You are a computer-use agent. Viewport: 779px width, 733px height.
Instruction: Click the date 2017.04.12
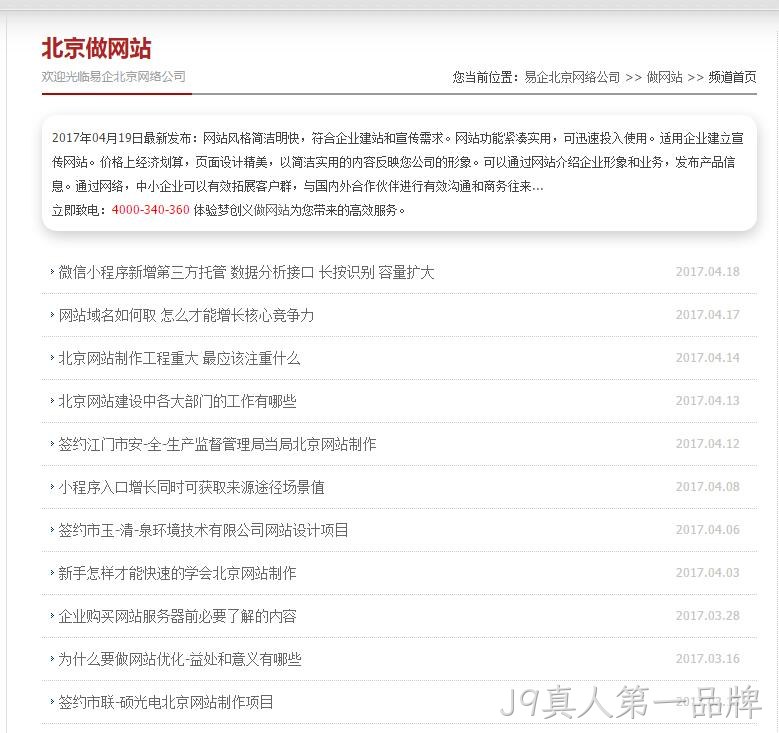coord(707,444)
